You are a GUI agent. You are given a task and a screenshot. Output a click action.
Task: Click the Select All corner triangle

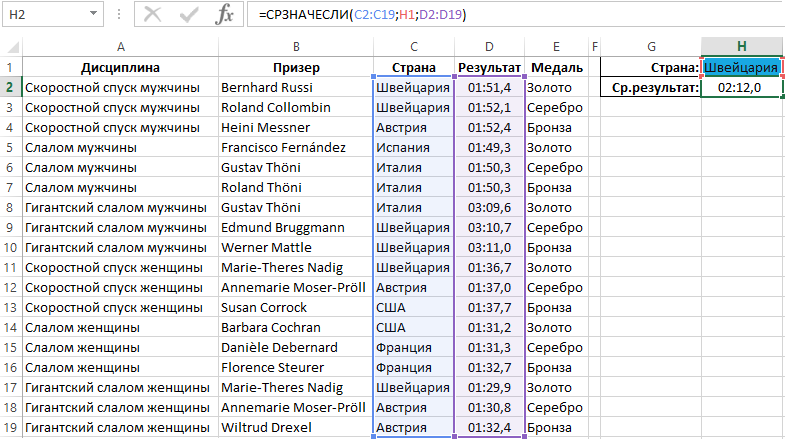tap(11, 47)
